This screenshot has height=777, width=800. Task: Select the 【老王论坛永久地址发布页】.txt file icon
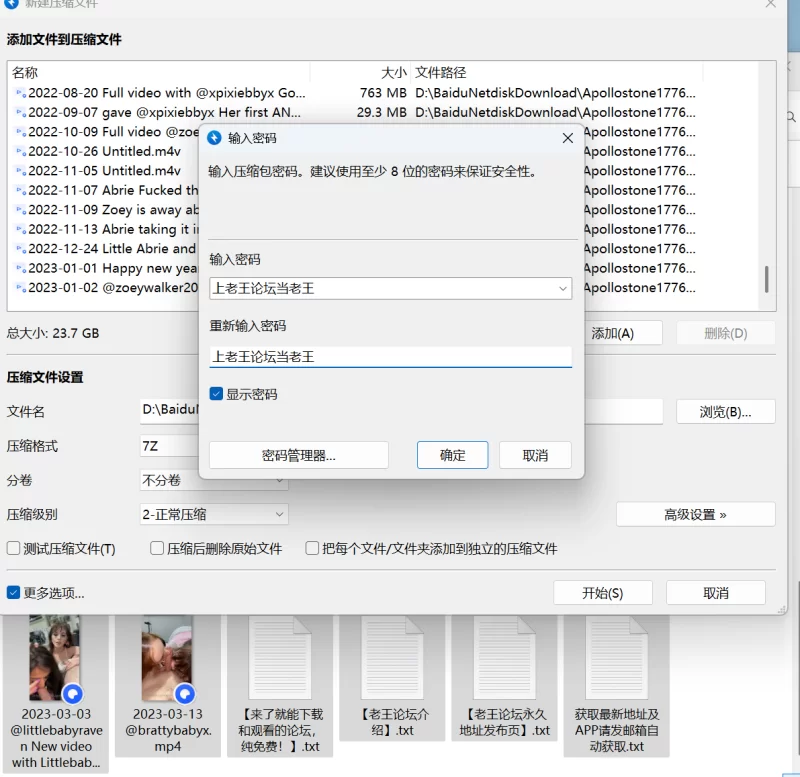click(x=504, y=658)
